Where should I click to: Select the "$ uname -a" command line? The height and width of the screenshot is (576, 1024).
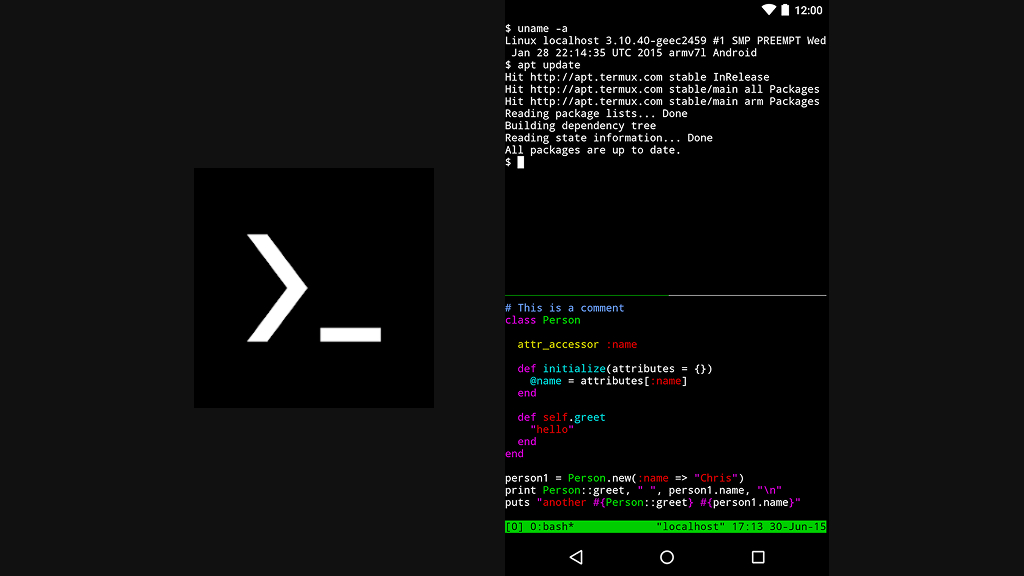pyautogui.click(x=536, y=28)
